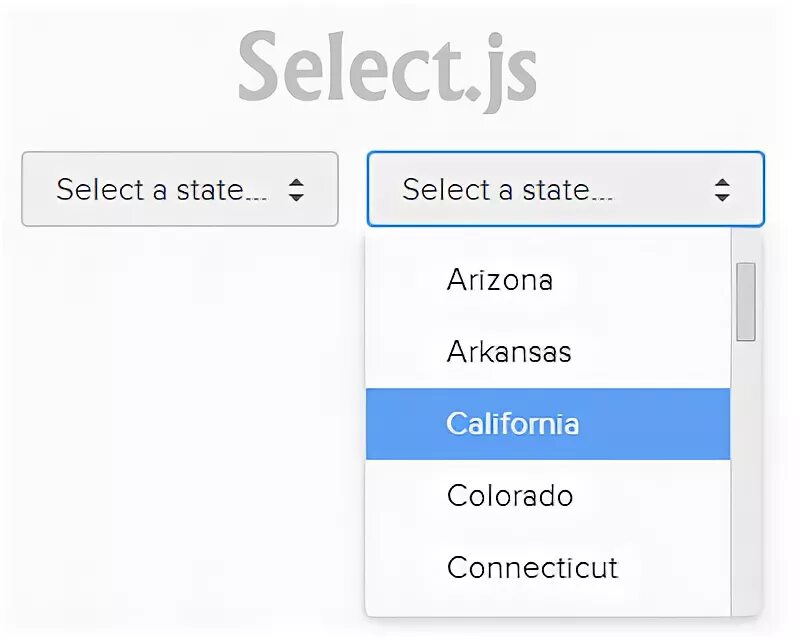This screenshot has width=800, height=640.
Task: Click the blank page area below the left dropdown
Action: tap(180, 420)
